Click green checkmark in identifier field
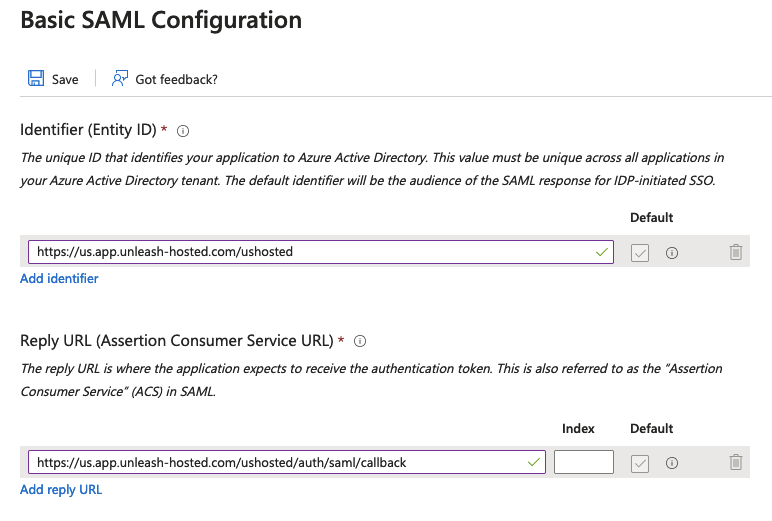Viewport: 772px width, 521px height. [x=601, y=252]
